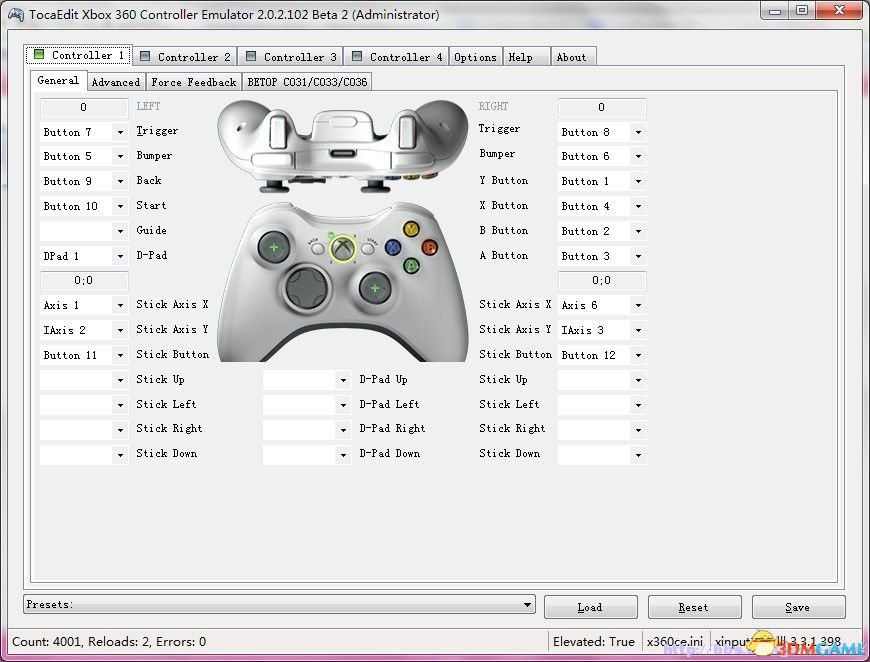This screenshot has height=662, width=870.
Task: Switch to the Force Feedback sub-tab
Action: click(x=194, y=82)
